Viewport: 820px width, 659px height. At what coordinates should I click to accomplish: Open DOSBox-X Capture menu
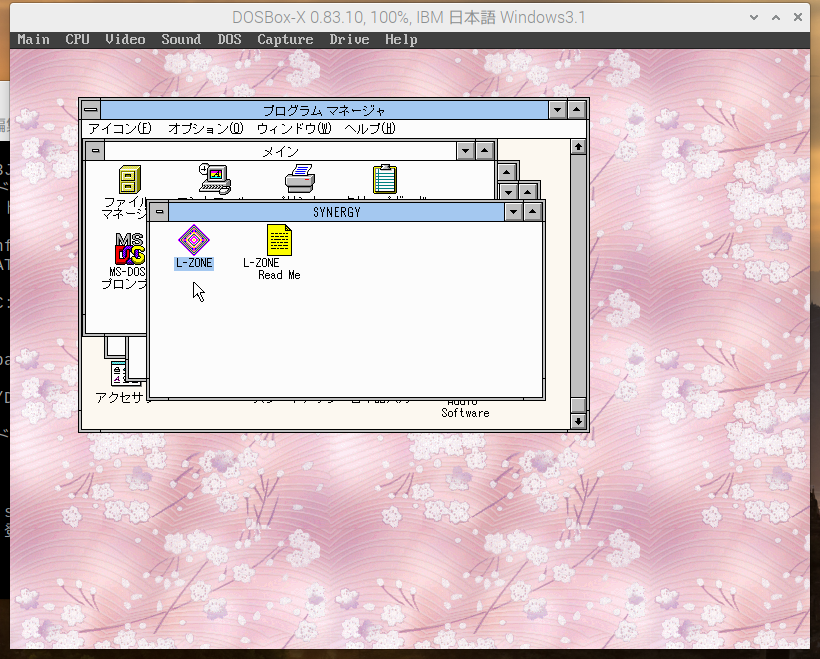click(x=285, y=40)
